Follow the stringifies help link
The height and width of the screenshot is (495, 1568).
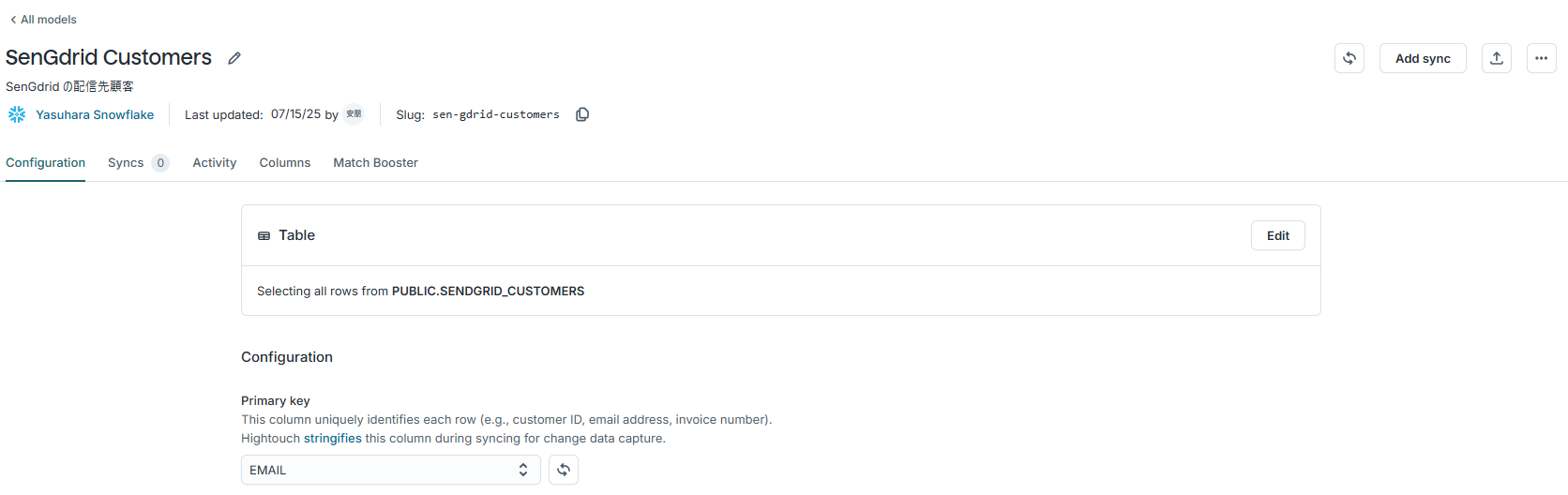pos(333,439)
